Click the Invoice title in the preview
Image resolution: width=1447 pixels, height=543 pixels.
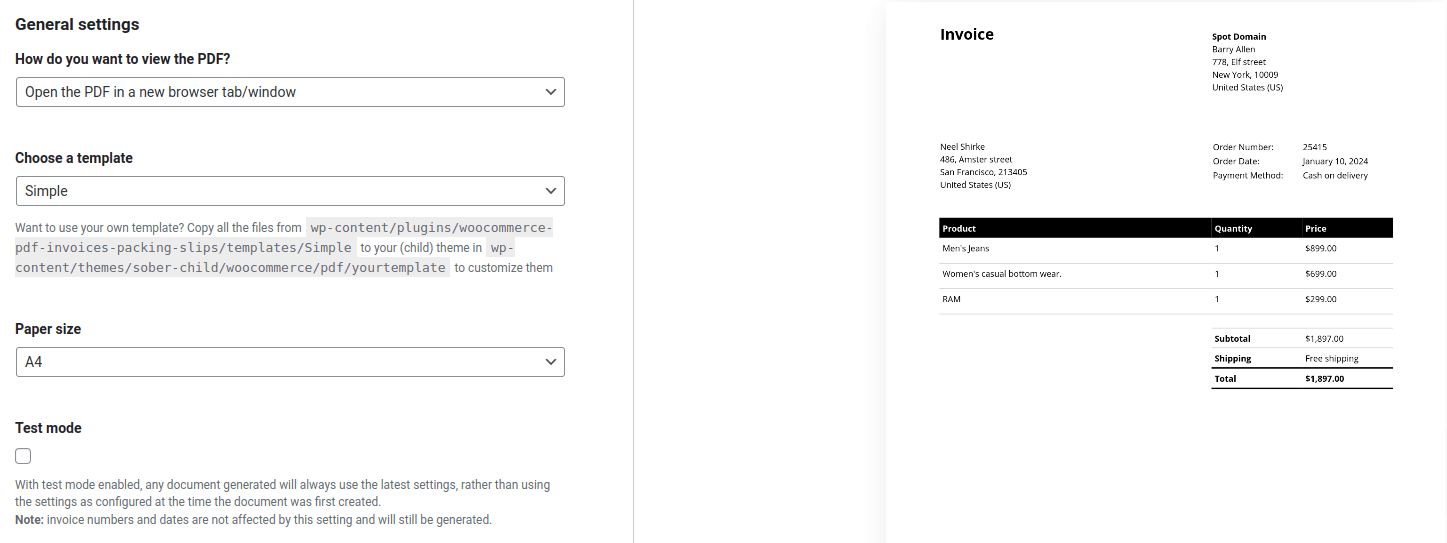click(x=966, y=35)
